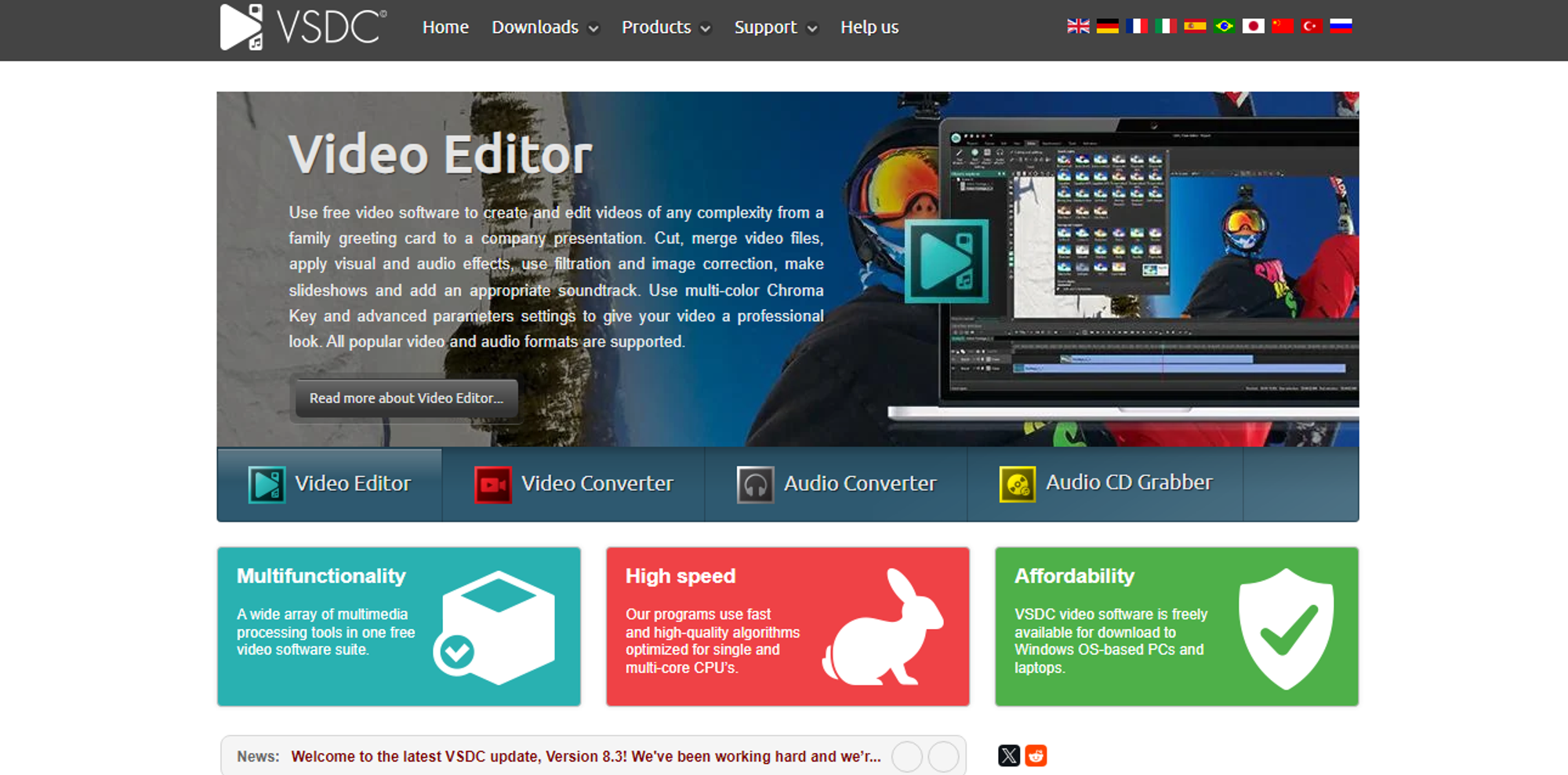1568x775 pixels.
Task: Click the VSDC logo
Action: [x=303, y=27]
